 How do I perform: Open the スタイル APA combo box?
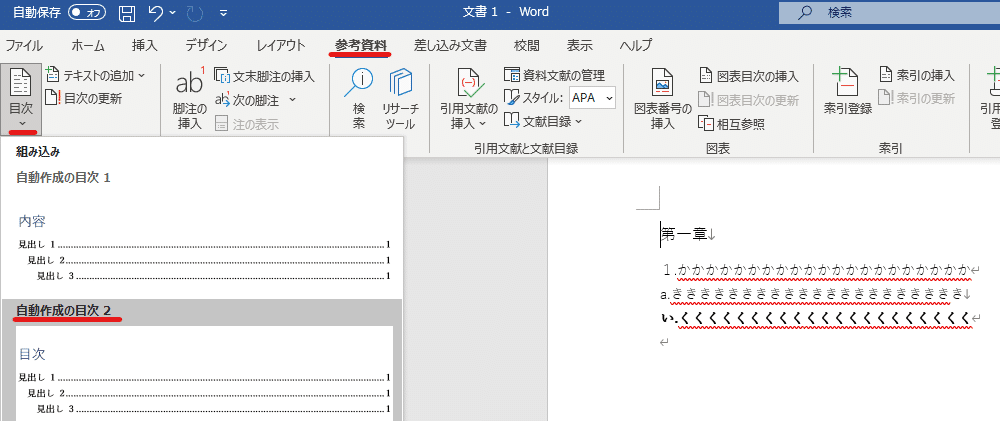(x=592, y=98)
